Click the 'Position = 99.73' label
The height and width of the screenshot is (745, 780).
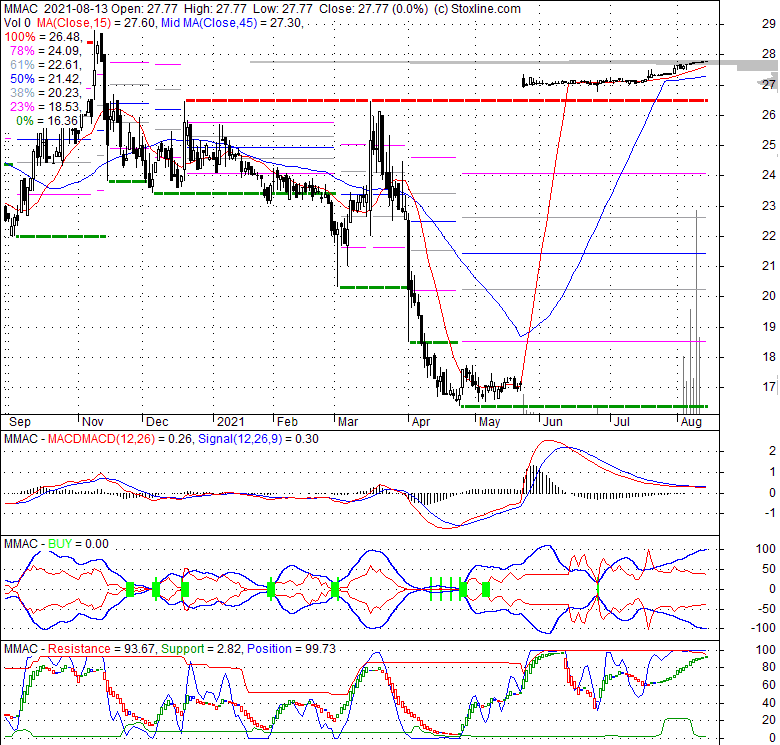click(x=291, y=649)
